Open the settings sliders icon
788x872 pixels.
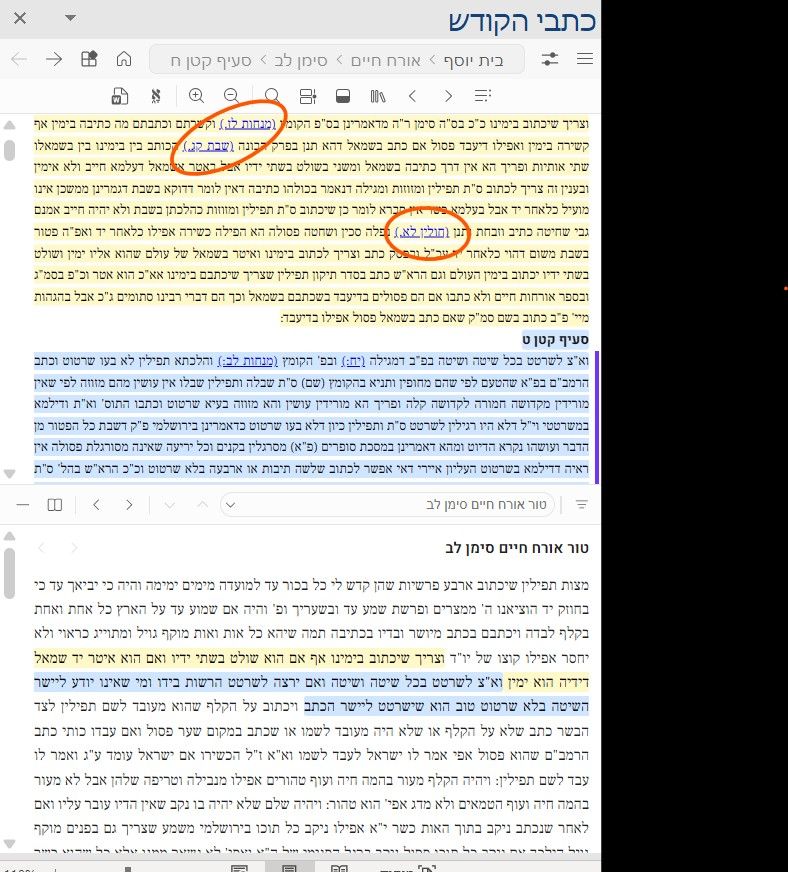[549, 59]
